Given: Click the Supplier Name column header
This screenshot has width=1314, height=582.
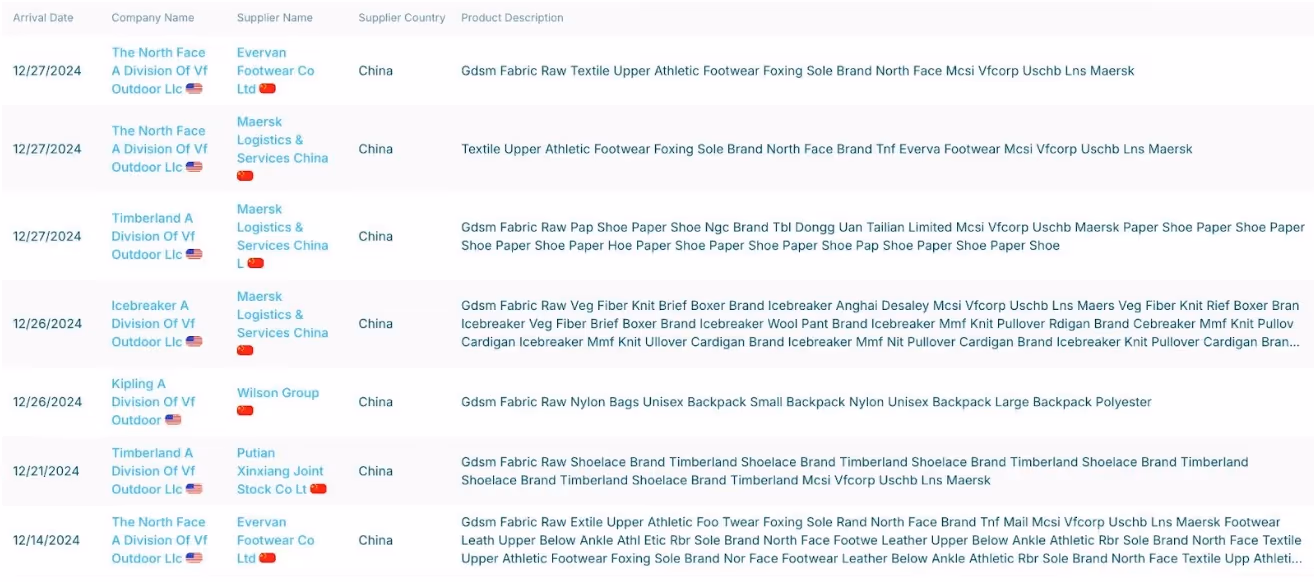Looking at the screenshot, I should click(275, 18).
